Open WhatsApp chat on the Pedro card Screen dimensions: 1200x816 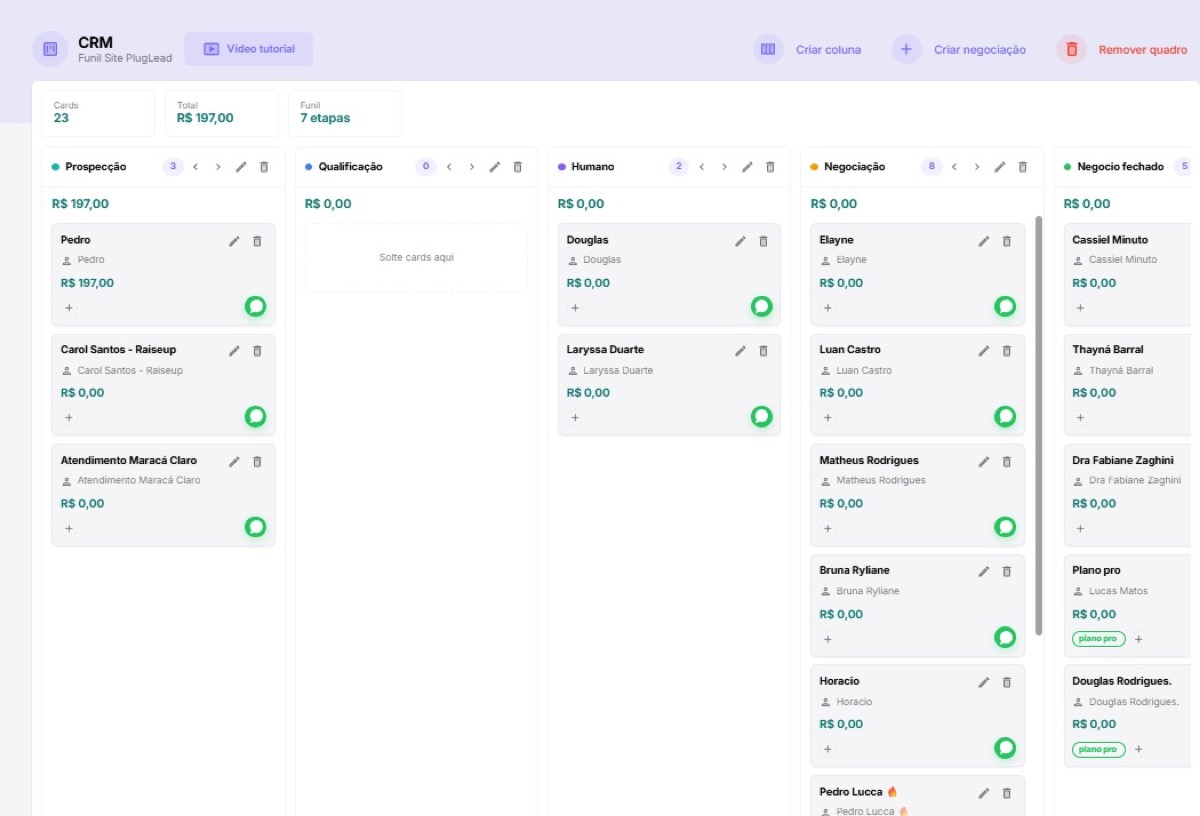pos(256,306)
